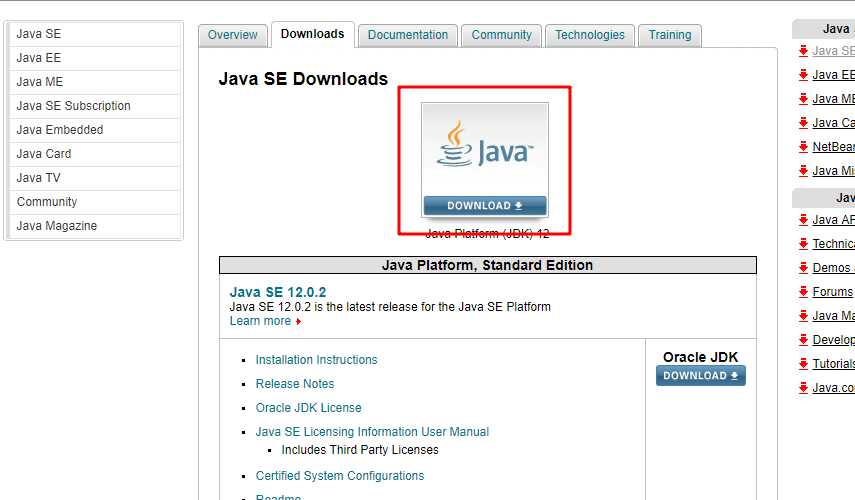
Task: Click red download icon beside Java ME
Action: click(803, 99)
